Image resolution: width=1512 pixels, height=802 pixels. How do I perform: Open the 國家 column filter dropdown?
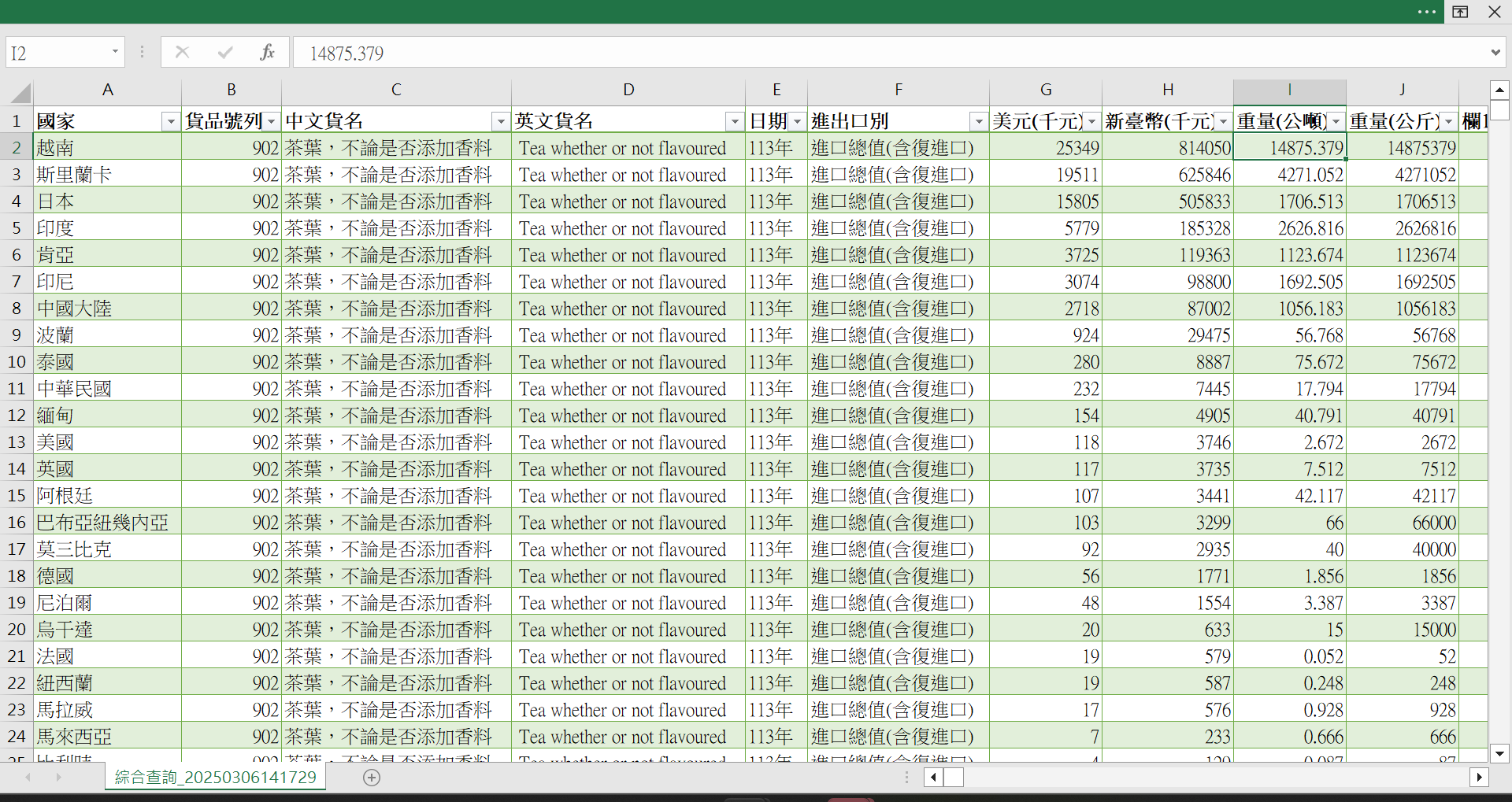(x=170, y=121)
